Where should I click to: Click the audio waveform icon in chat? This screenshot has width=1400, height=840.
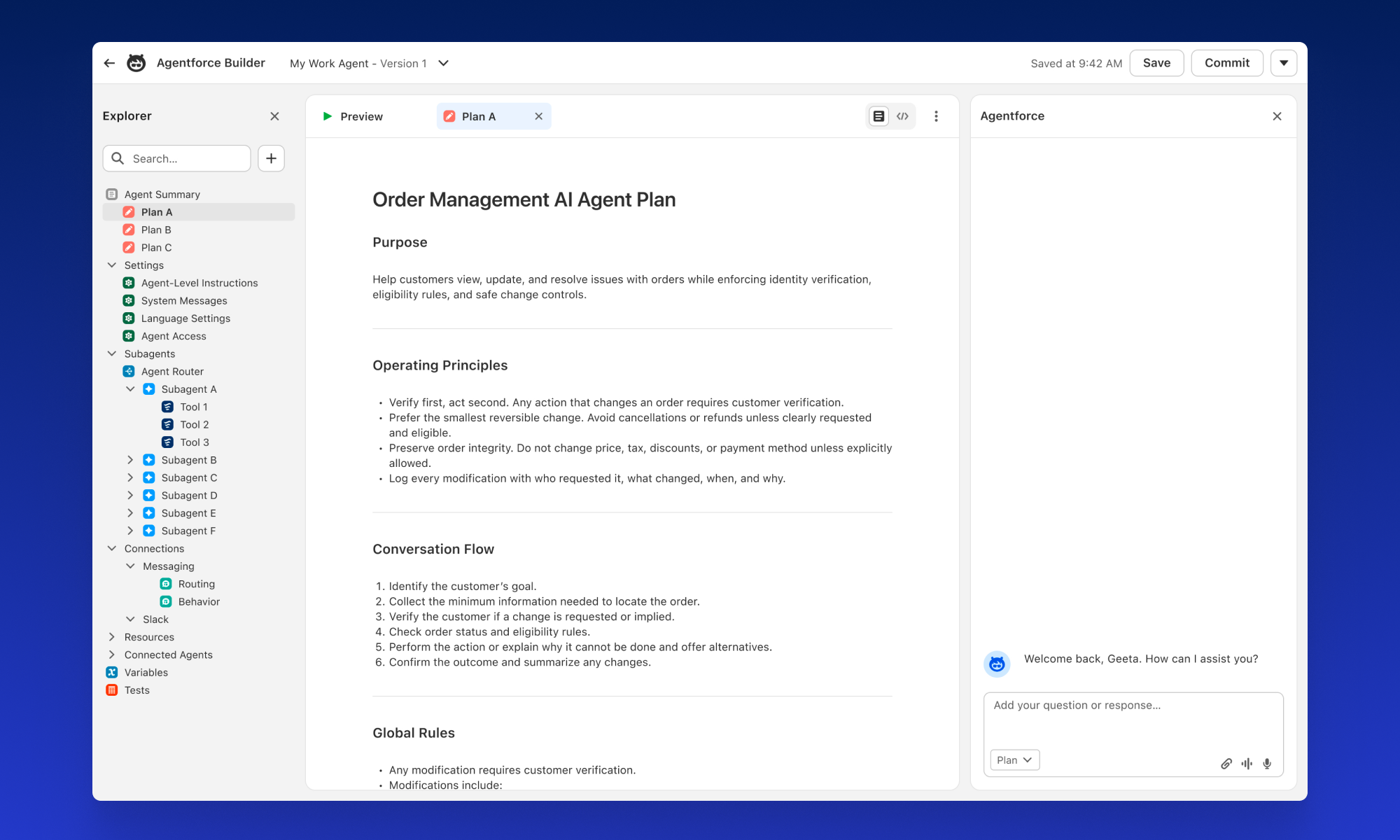click(x=1247, y=764)
